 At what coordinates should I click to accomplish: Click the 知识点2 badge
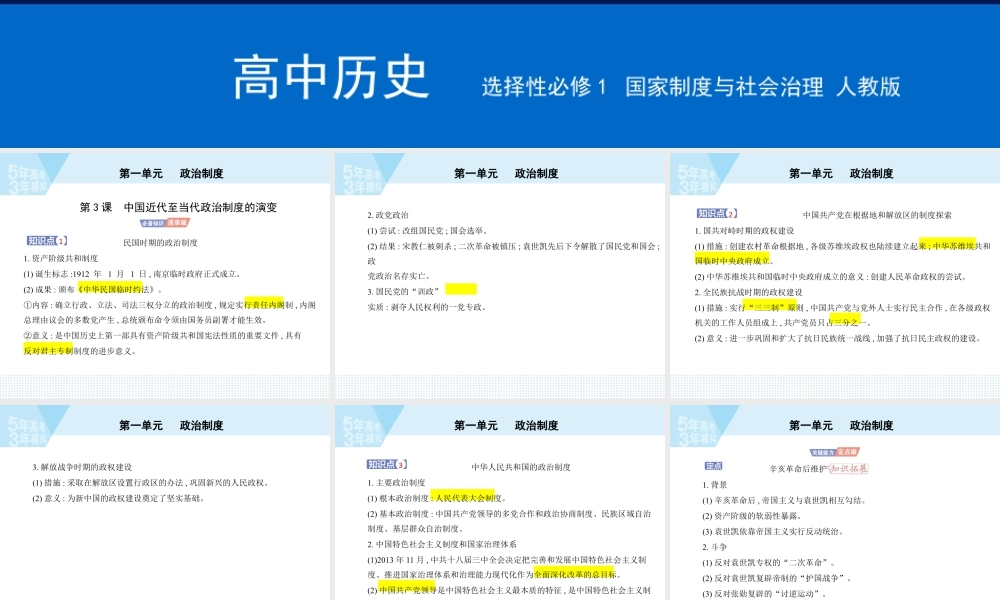[717, 213]
